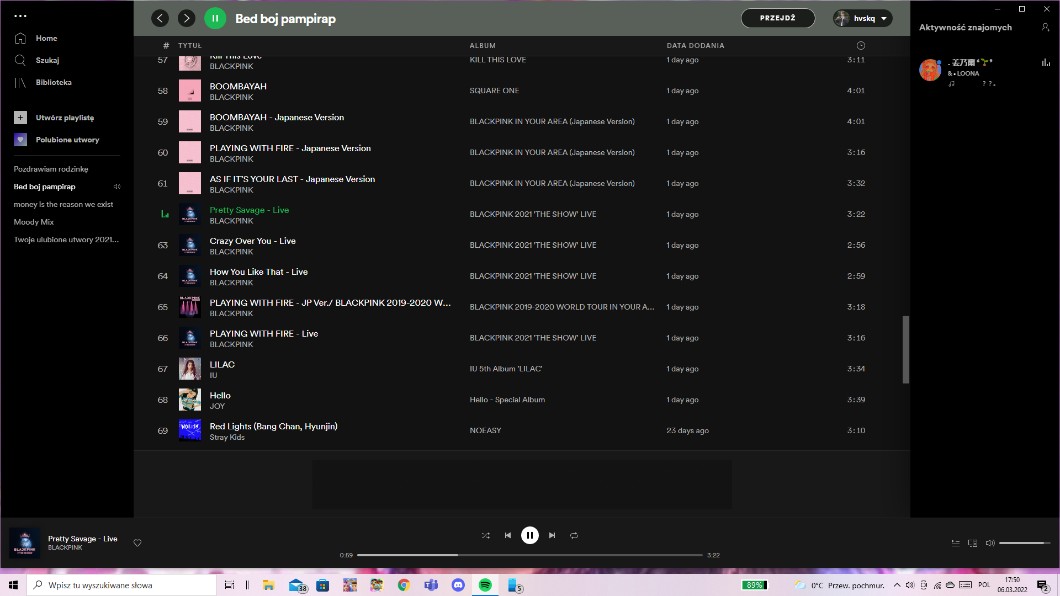Skip to the next track
Viewport: 1060px width, 596px height.
tap(552, 535)
